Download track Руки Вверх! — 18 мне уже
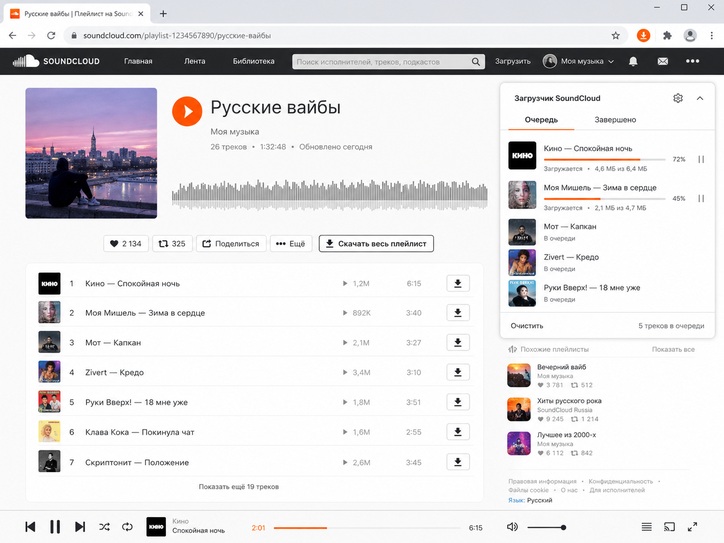This screenshot has width=724, height=543. click(x=458, y=402)
